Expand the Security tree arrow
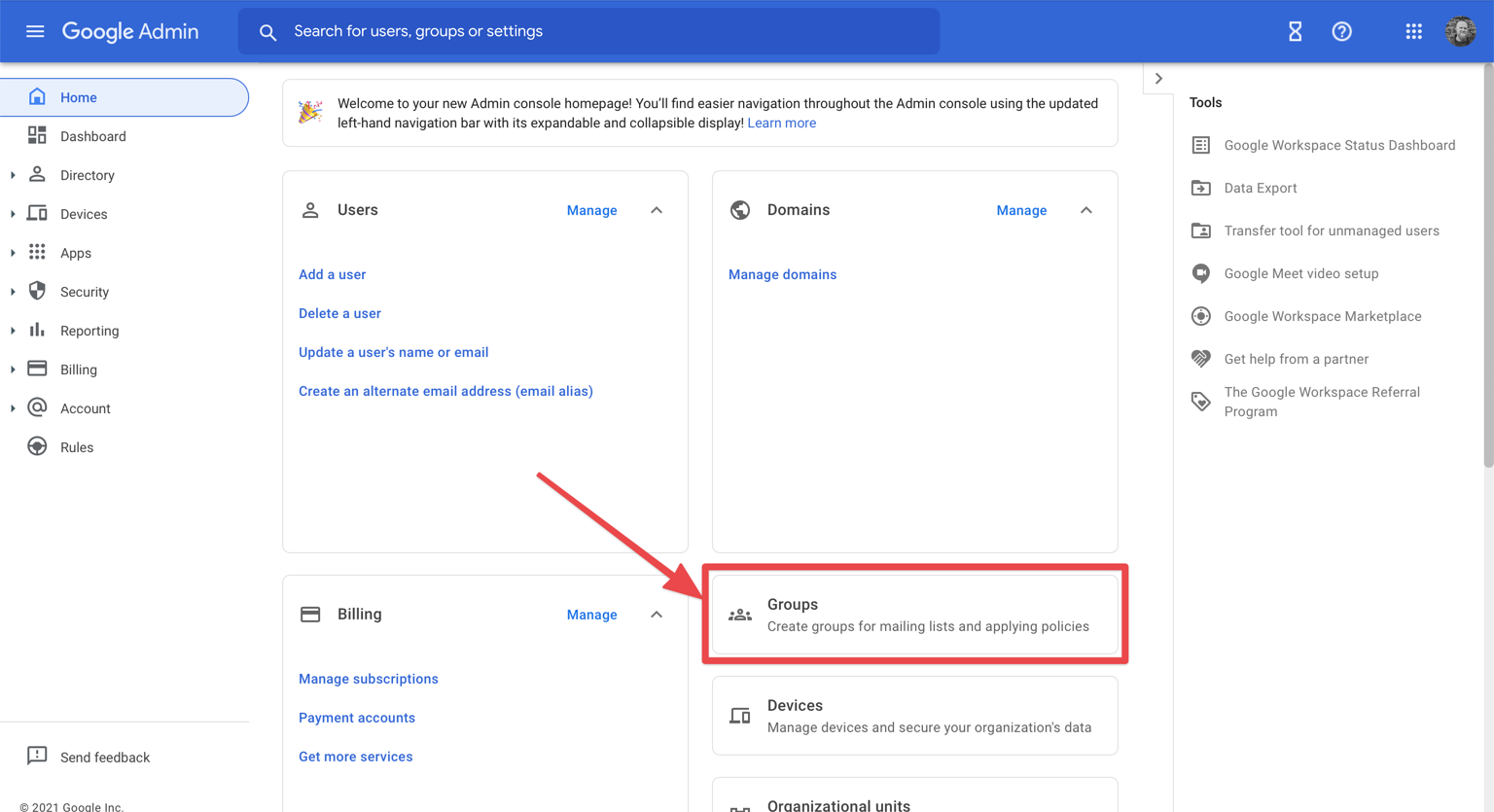Viewport: 1494px width, 812px height. pyautogui.click(x=13, y=292)
